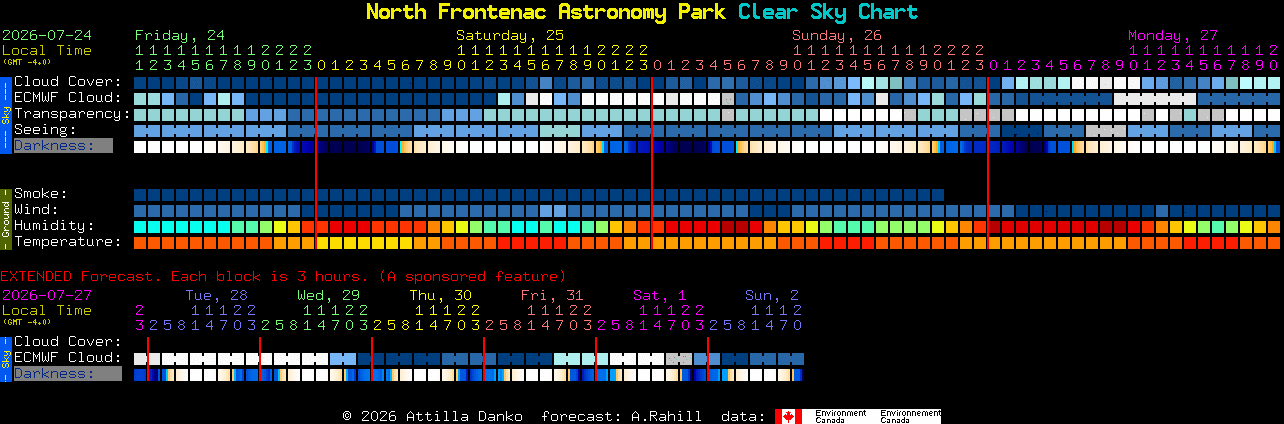Image resolution: width=1284 pixels, height=424 pixels.
Task: Open the Transparency row label
Action: 72,114
